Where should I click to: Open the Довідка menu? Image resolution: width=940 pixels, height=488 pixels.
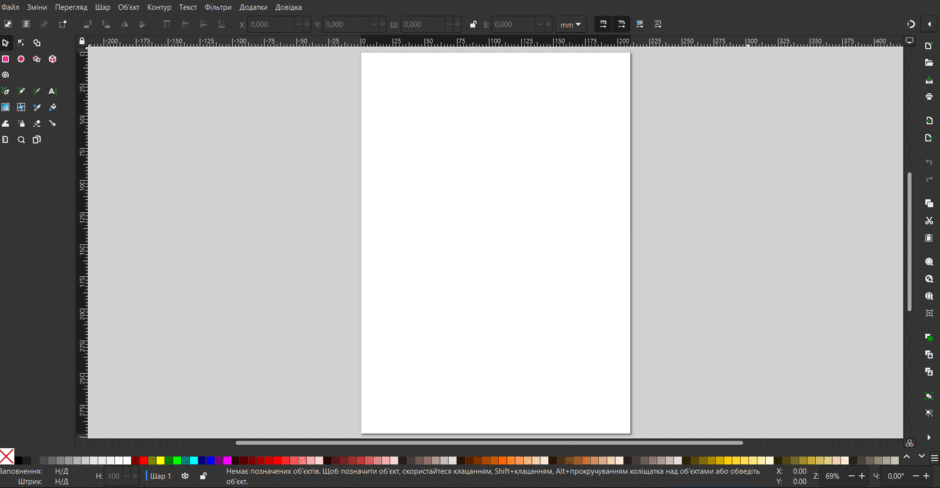click(x=288, y=7)
